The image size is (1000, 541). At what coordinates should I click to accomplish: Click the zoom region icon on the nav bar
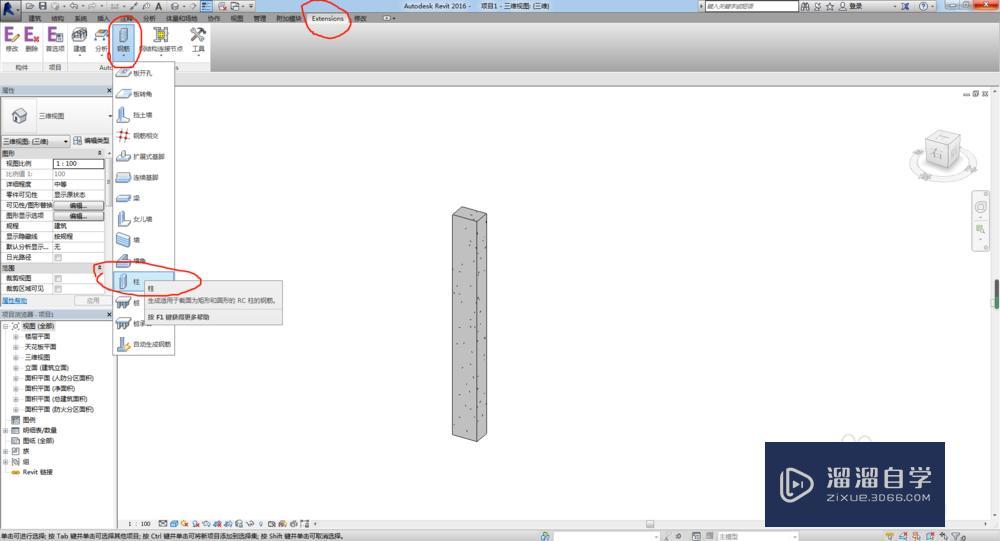980,228
